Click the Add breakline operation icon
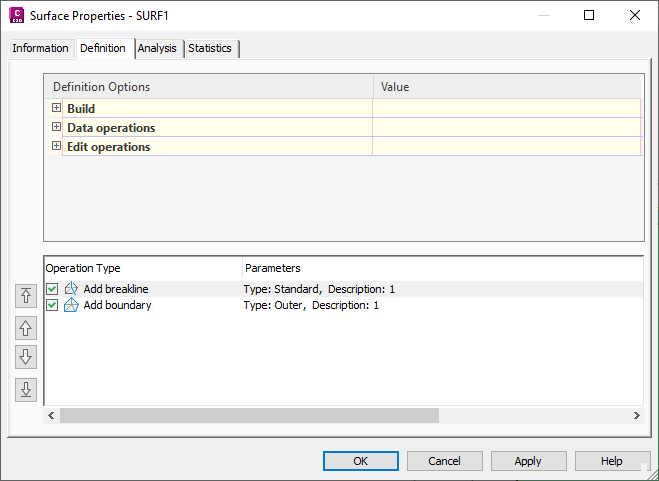659x481 pixels. point(71,289)
